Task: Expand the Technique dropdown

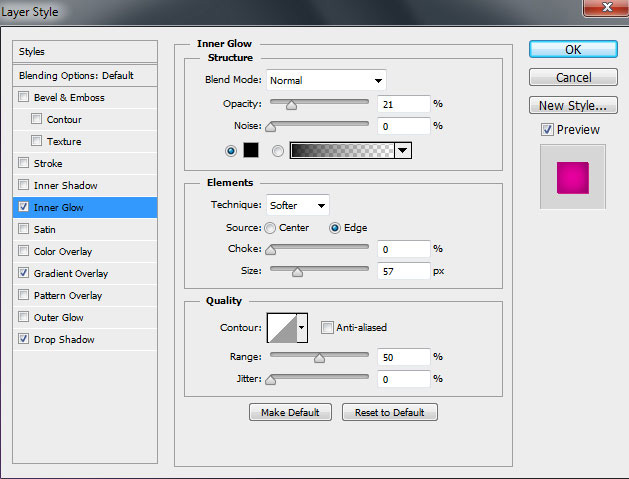Action: [x=298, y=205]
